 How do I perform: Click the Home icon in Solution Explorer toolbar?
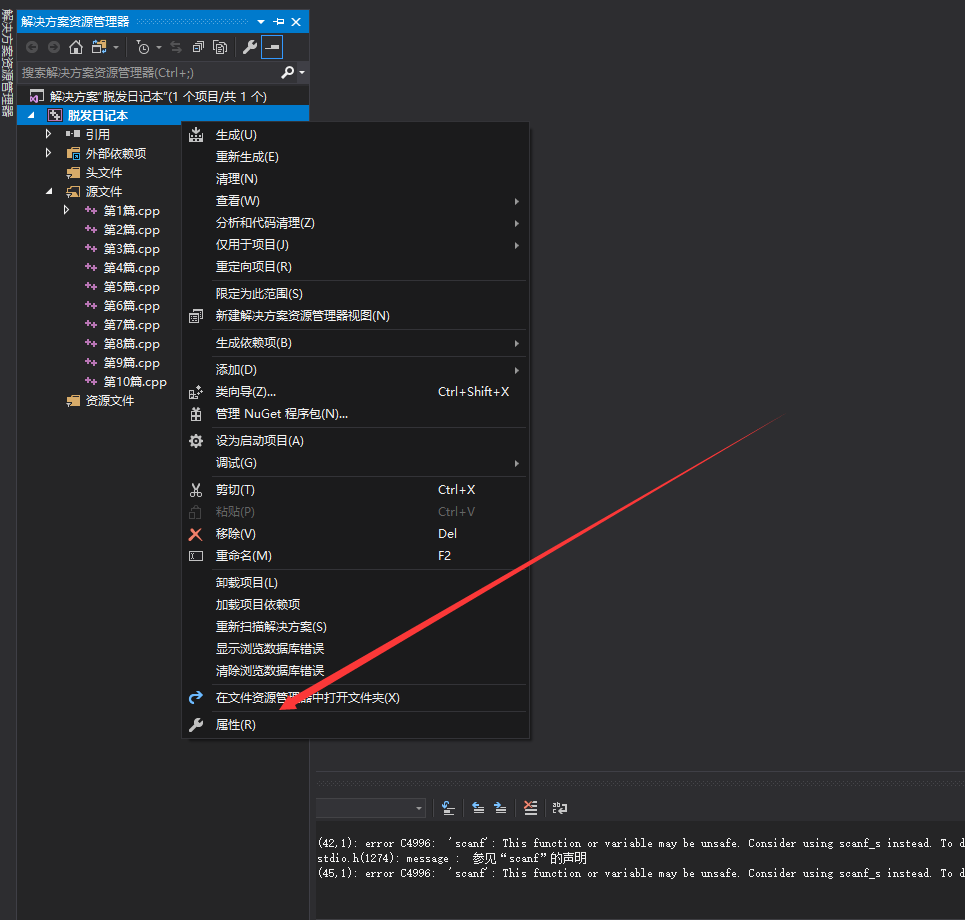tap(76, 47)
